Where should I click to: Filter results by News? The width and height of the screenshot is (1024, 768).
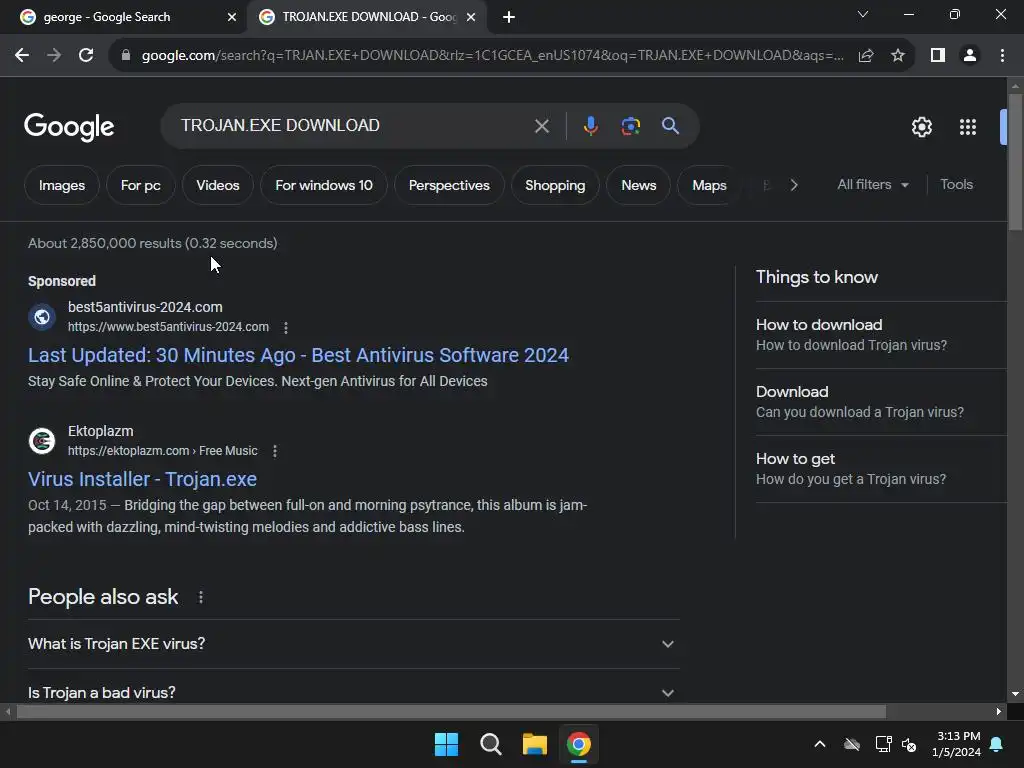click(x=639, y=185)
